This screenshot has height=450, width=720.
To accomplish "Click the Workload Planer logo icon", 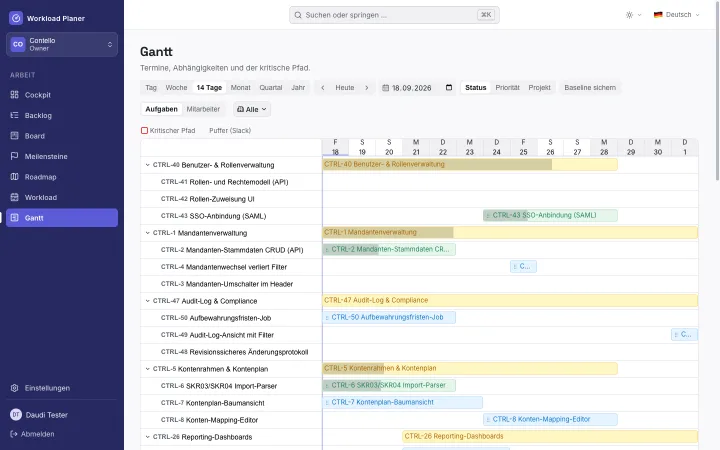I will tap(16, 18).
